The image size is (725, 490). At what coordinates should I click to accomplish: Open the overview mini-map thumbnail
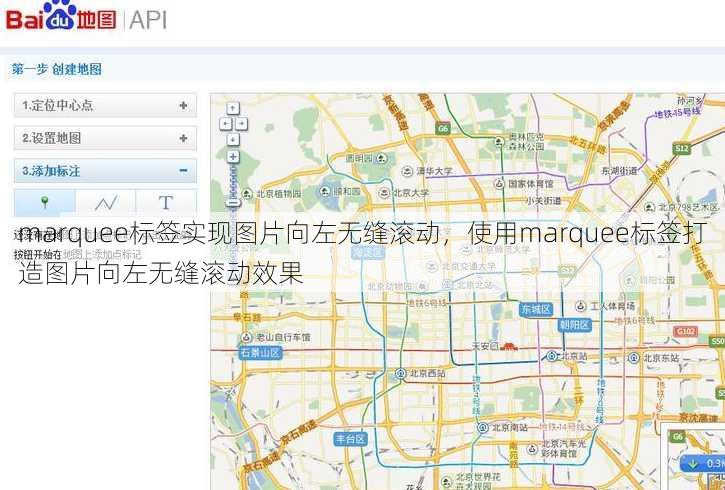click(692, 455)
